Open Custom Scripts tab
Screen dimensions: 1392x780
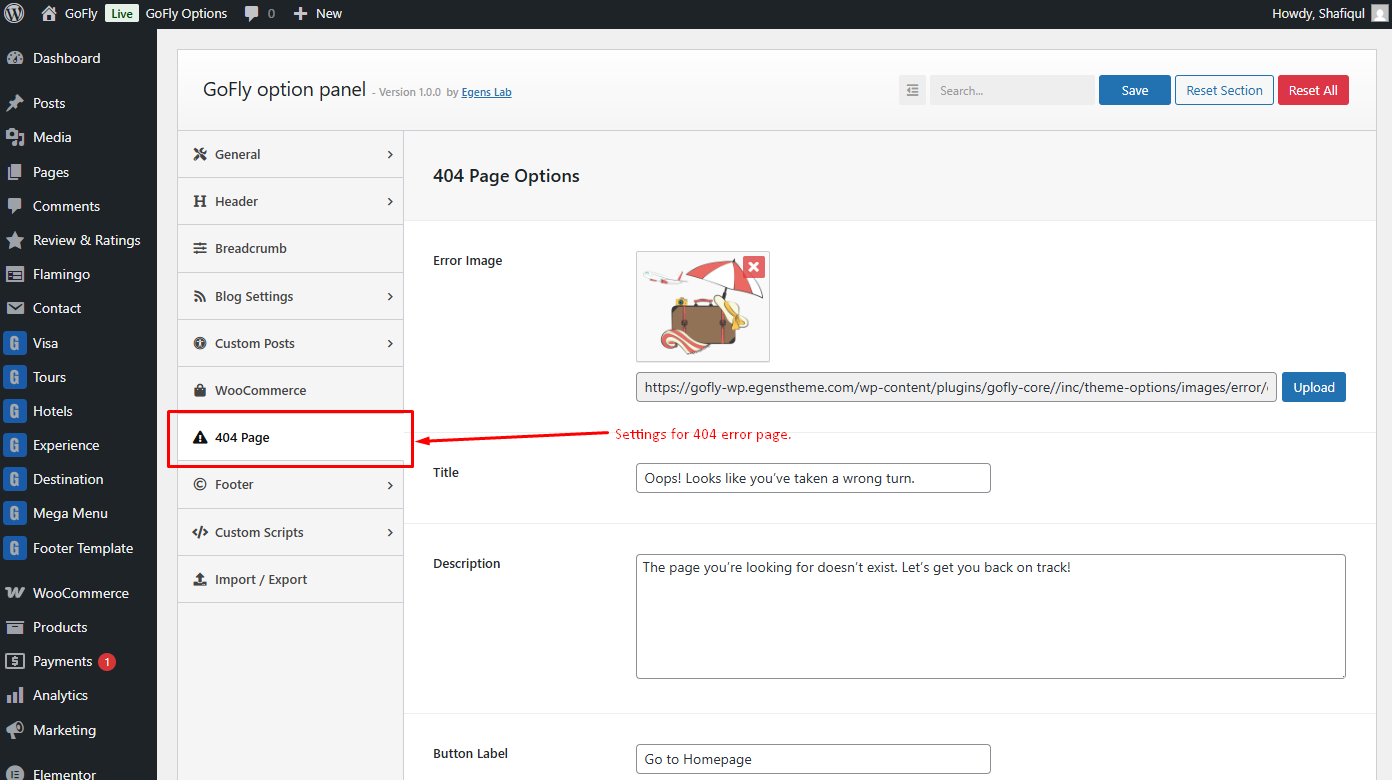point(291,532)
